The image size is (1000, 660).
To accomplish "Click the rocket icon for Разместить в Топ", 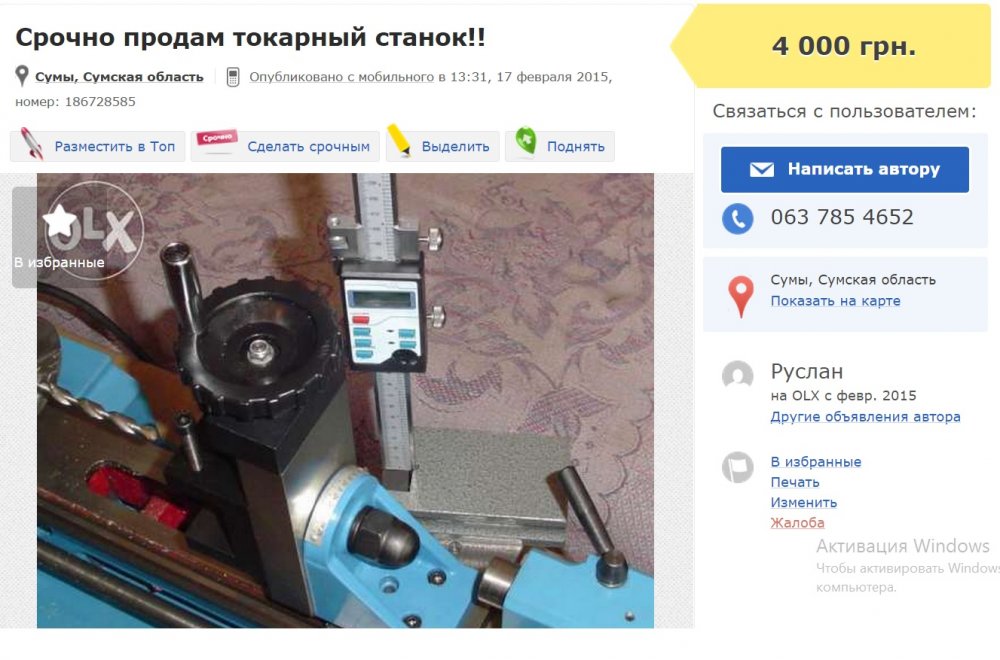I will coord(32,143).
